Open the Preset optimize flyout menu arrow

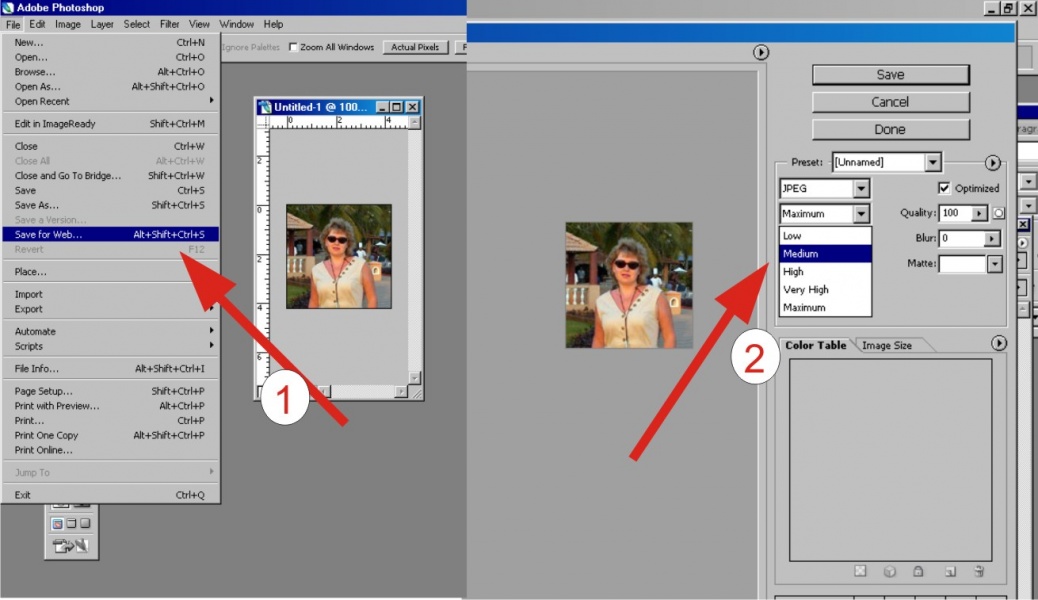pos(992,162)
